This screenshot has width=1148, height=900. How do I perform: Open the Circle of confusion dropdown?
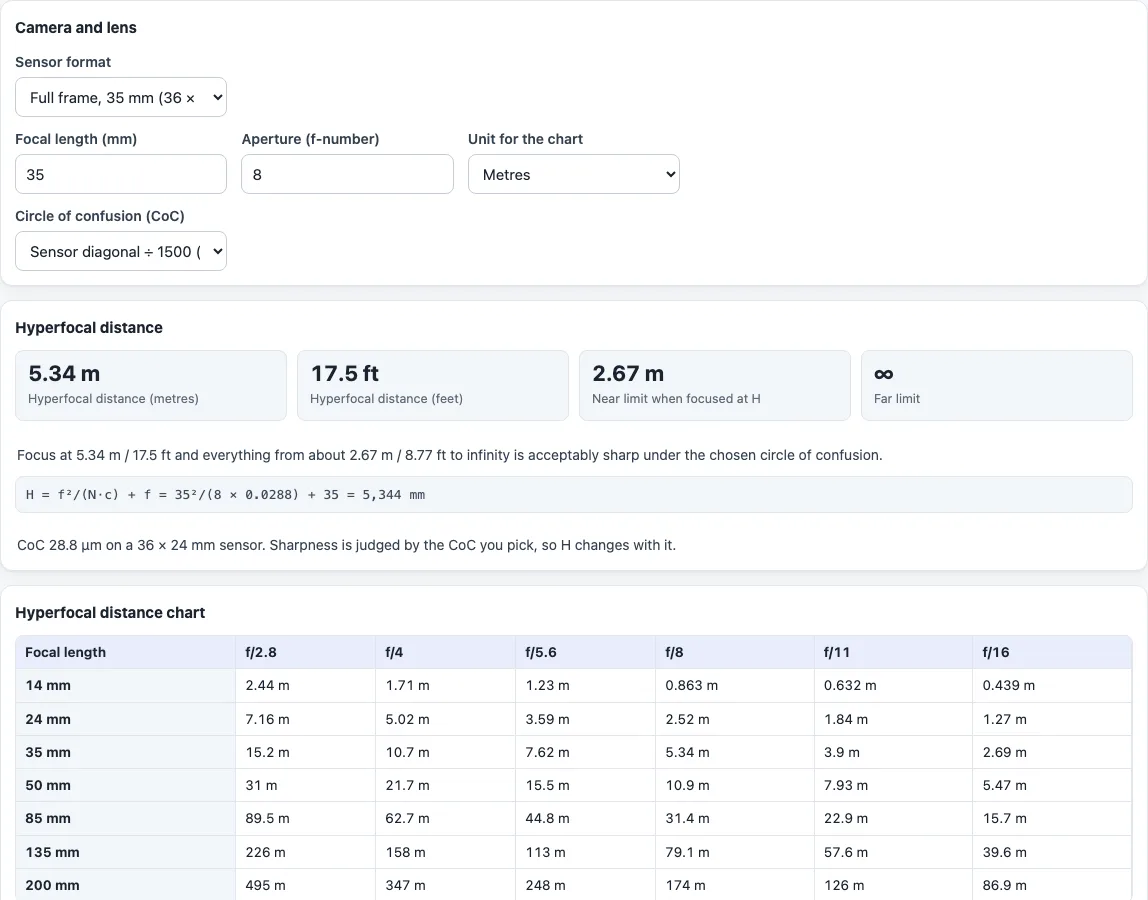[x=121, y=251]
